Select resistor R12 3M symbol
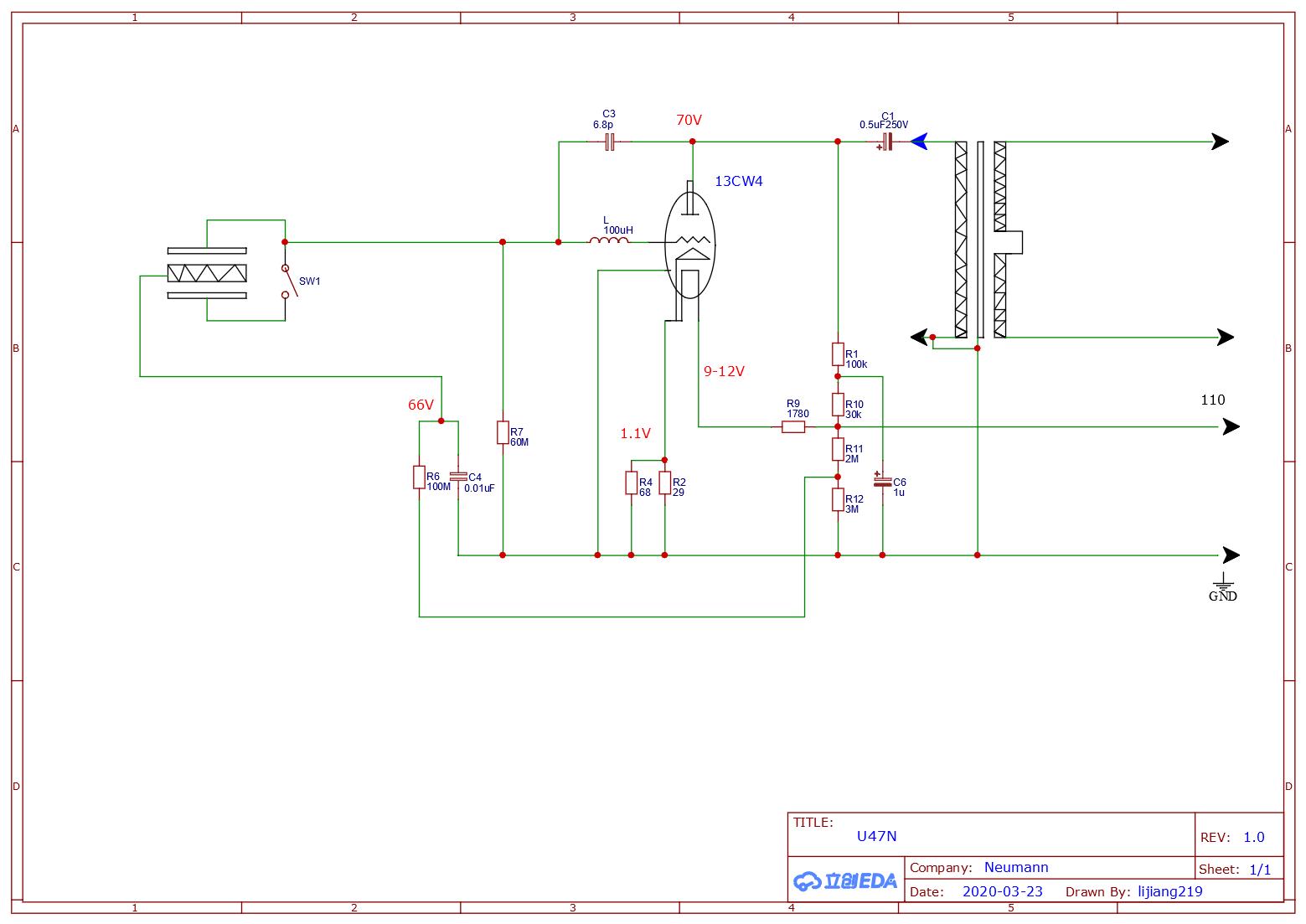 click(838, 499)
